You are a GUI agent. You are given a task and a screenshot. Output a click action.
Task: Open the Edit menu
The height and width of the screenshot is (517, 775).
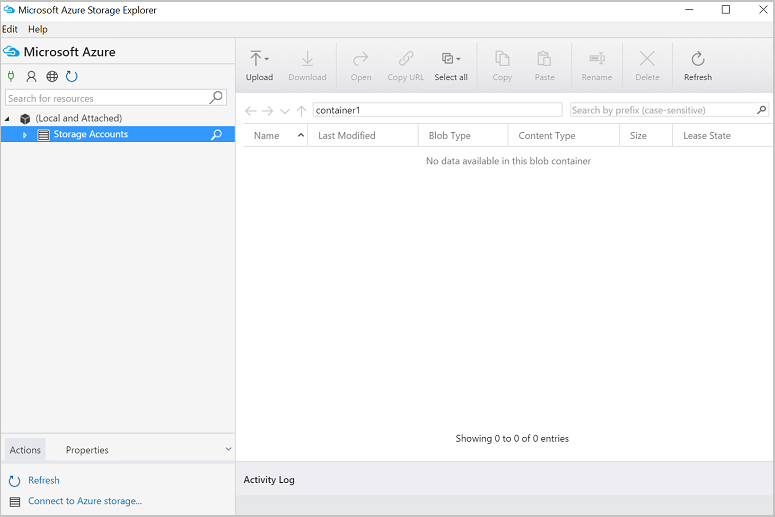(x=10, y=29)
